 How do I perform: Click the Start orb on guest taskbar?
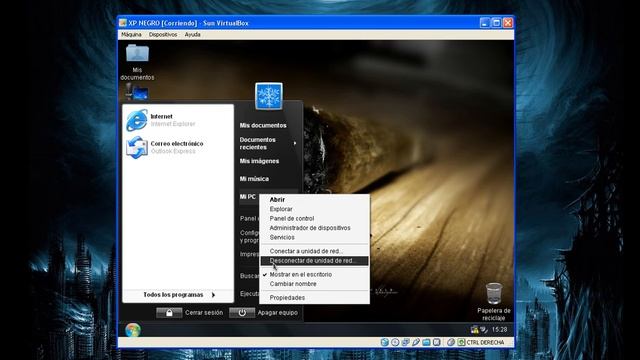tap(133, 330)
